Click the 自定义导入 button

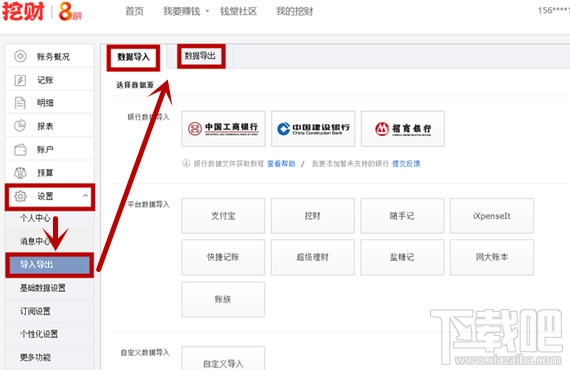(223, 358)
